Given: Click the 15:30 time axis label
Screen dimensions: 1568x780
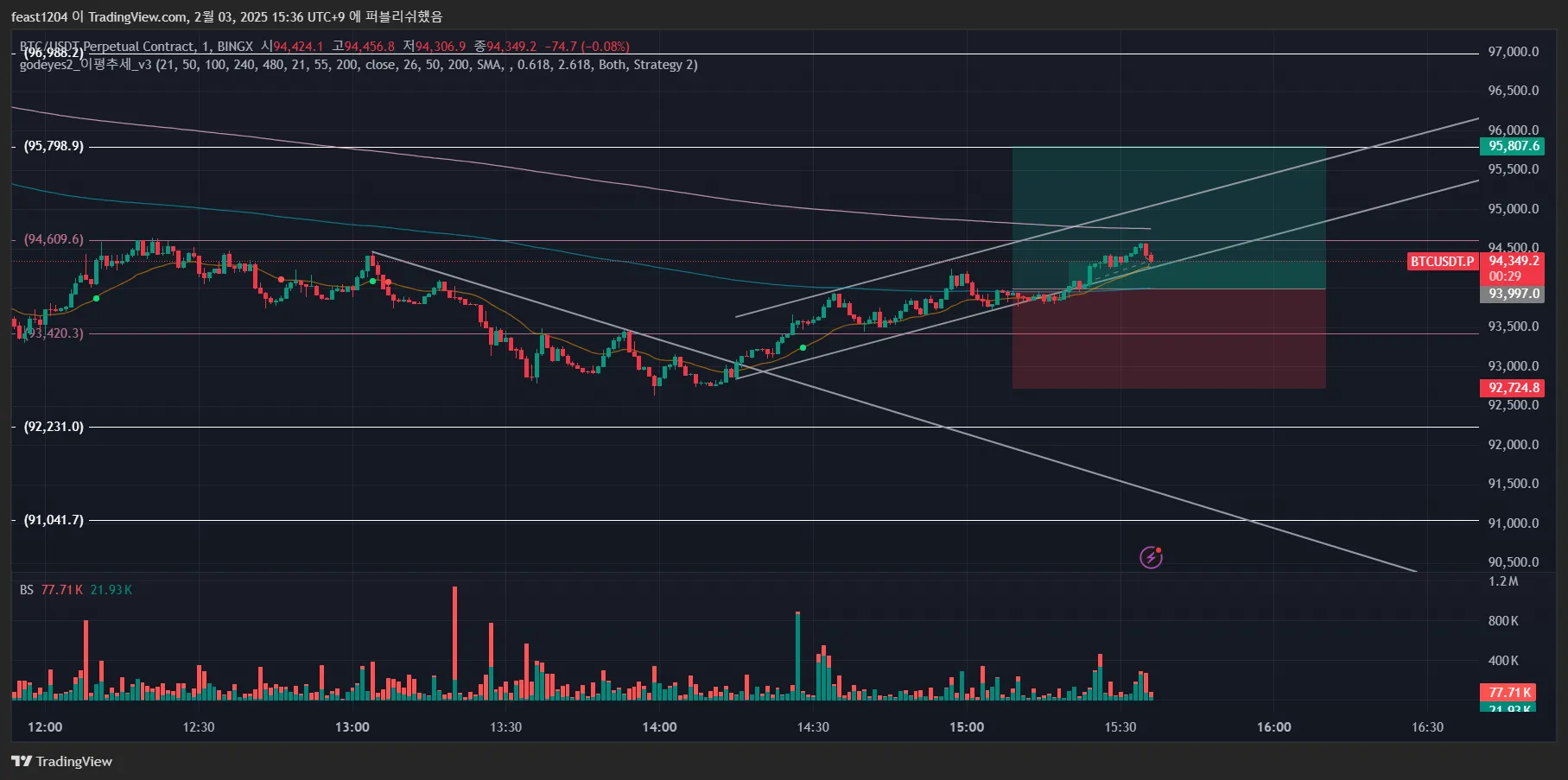Looking at the screenshot, I should (1120, 727).
